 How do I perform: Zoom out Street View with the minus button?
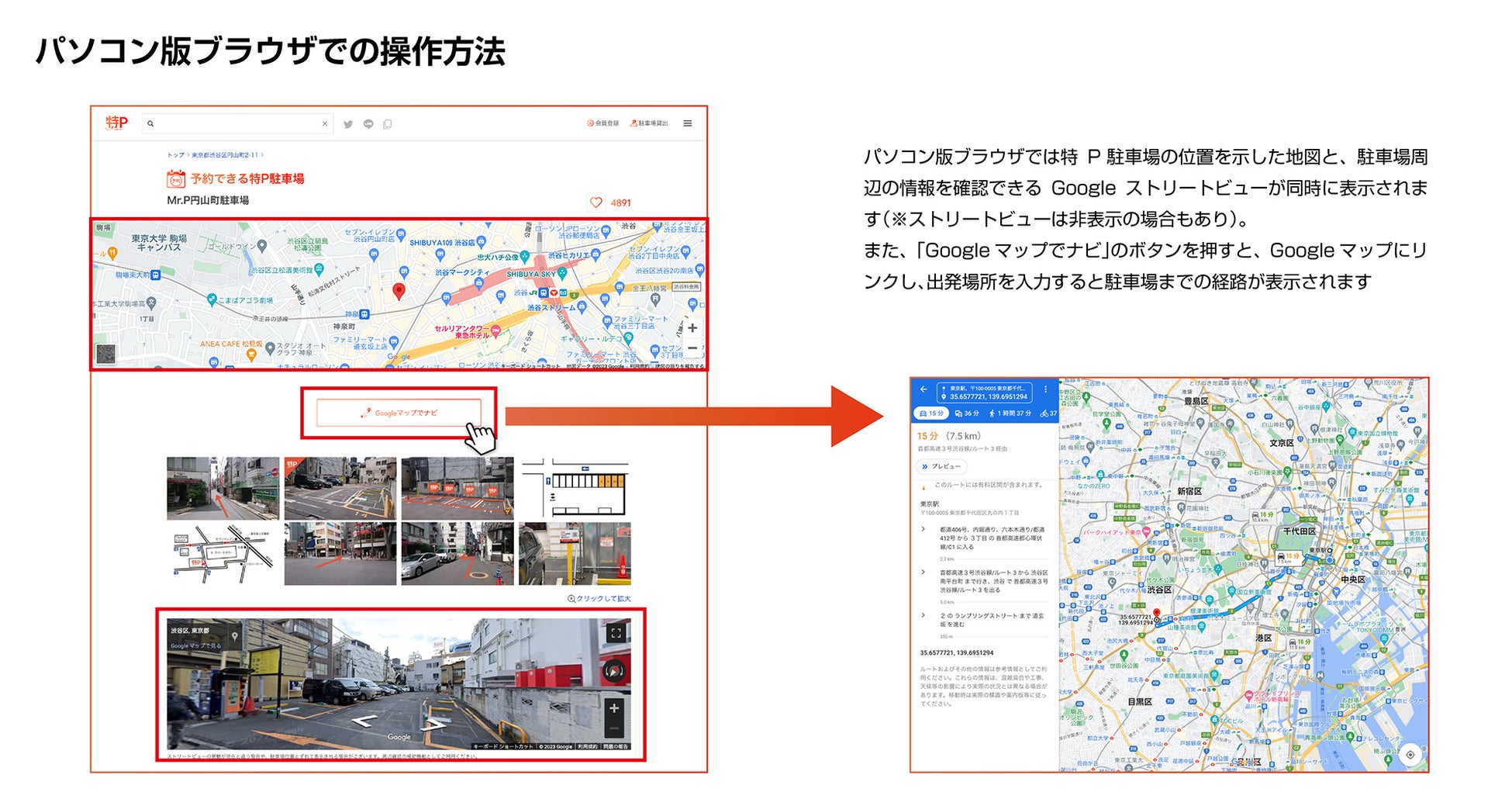[x=614, y=728]
